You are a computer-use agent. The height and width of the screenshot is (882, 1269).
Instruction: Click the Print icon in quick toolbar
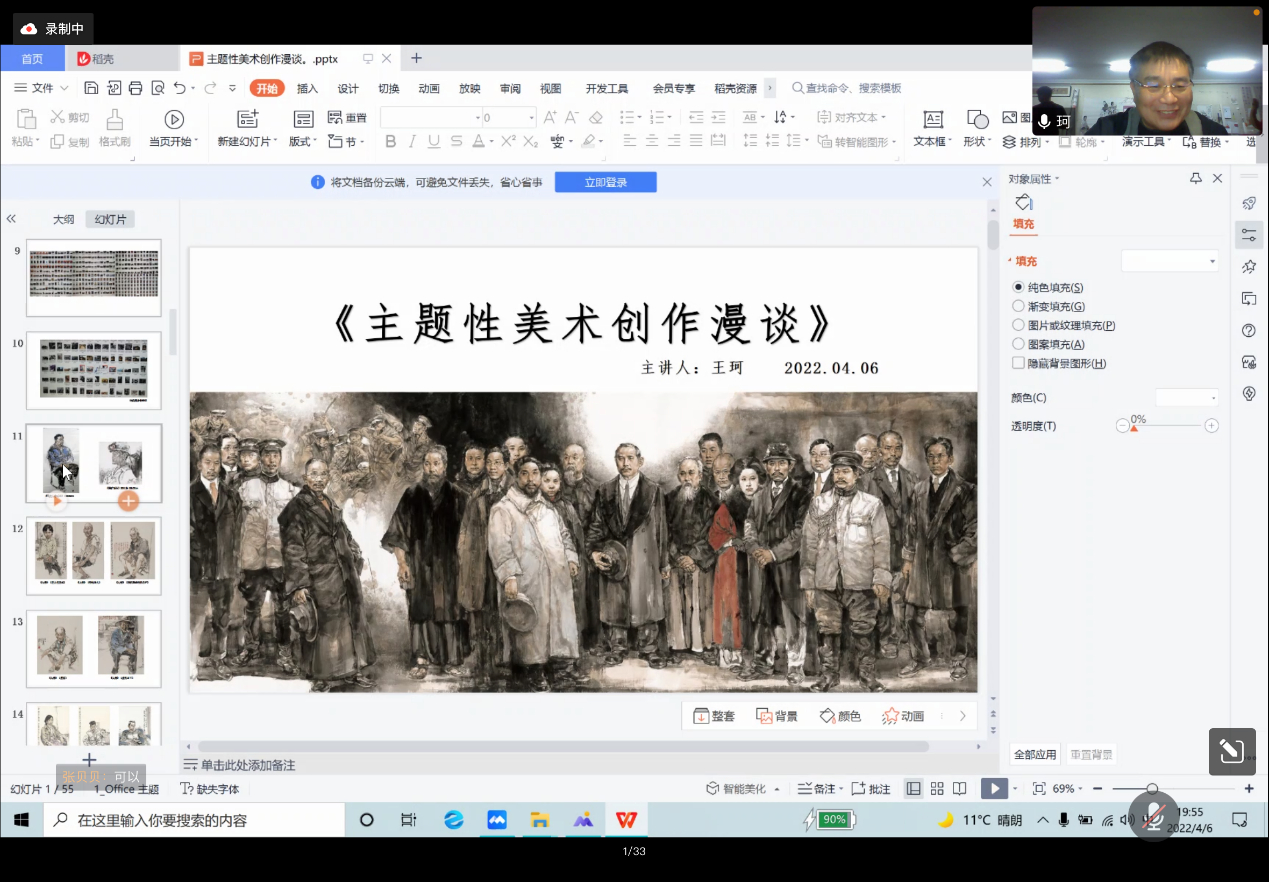[x=136, y=88]
